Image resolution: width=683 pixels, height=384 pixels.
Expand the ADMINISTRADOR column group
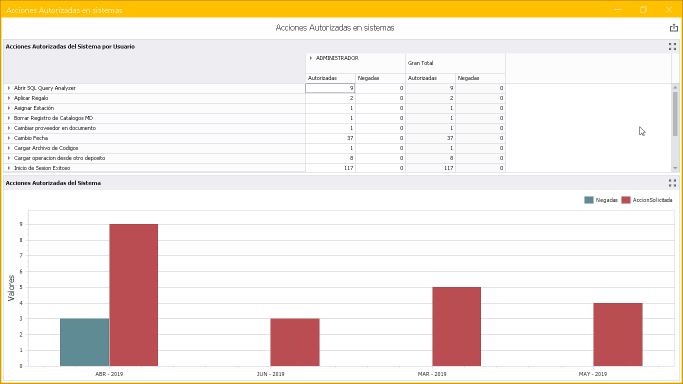[311, 58]
